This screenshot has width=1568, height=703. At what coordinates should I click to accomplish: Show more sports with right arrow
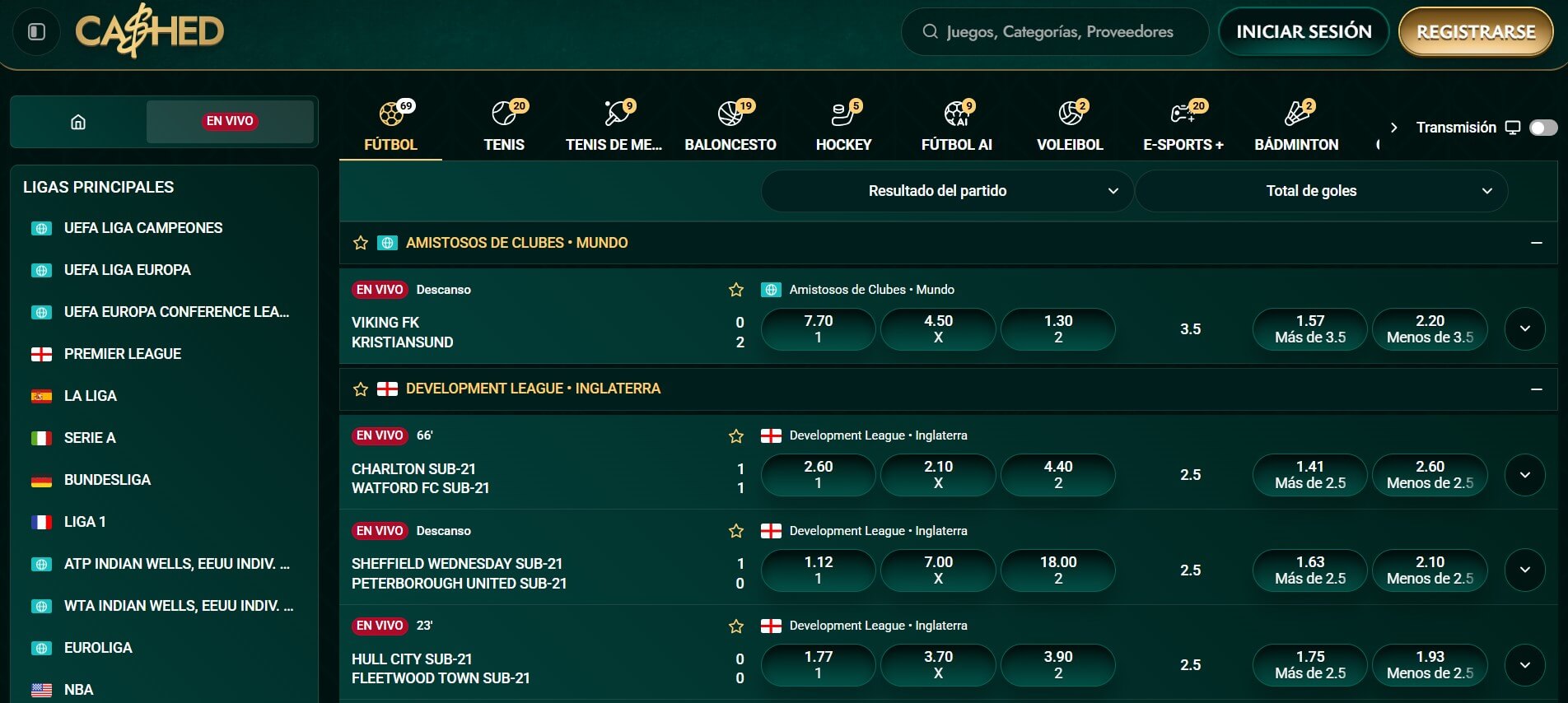coord(1393,128)
